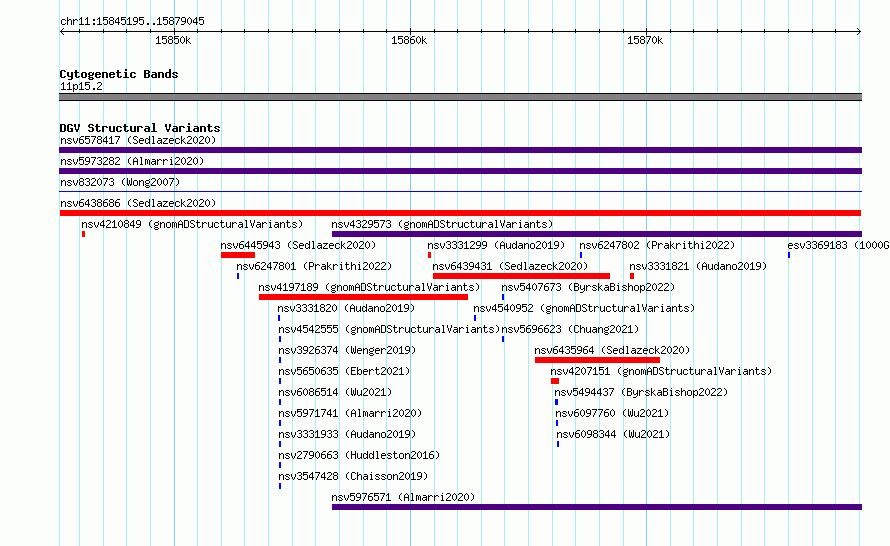
Task: Open the nsv6086514 (Wu2021) label
Action: (335, 392)
